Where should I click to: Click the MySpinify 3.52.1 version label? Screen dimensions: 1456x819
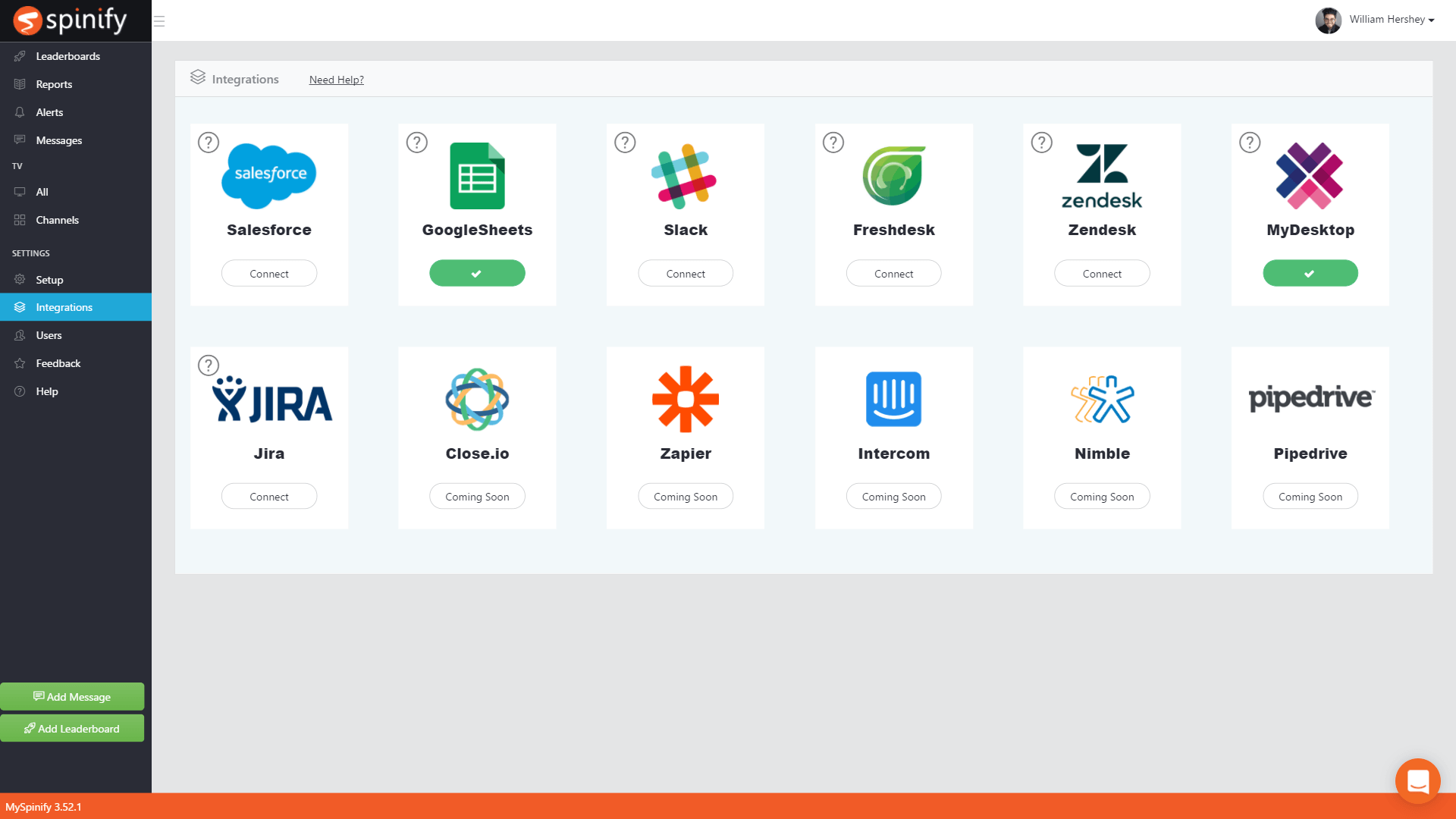coord(43,807)
